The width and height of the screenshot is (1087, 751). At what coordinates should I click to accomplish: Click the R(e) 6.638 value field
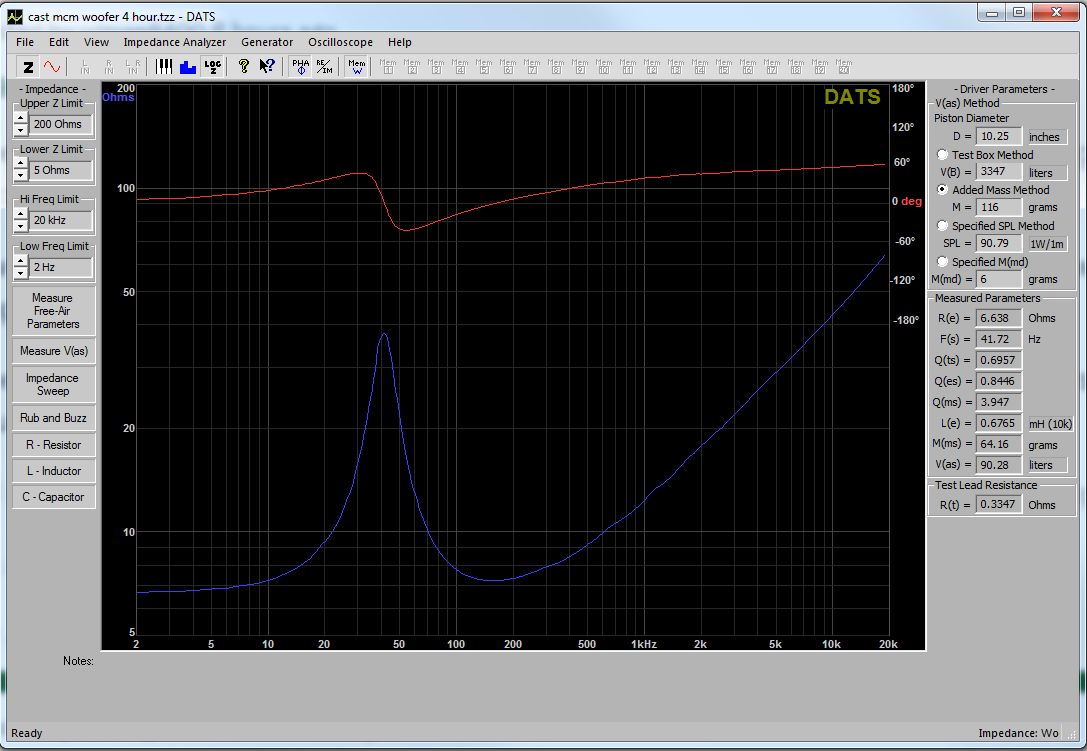[999, 318]
